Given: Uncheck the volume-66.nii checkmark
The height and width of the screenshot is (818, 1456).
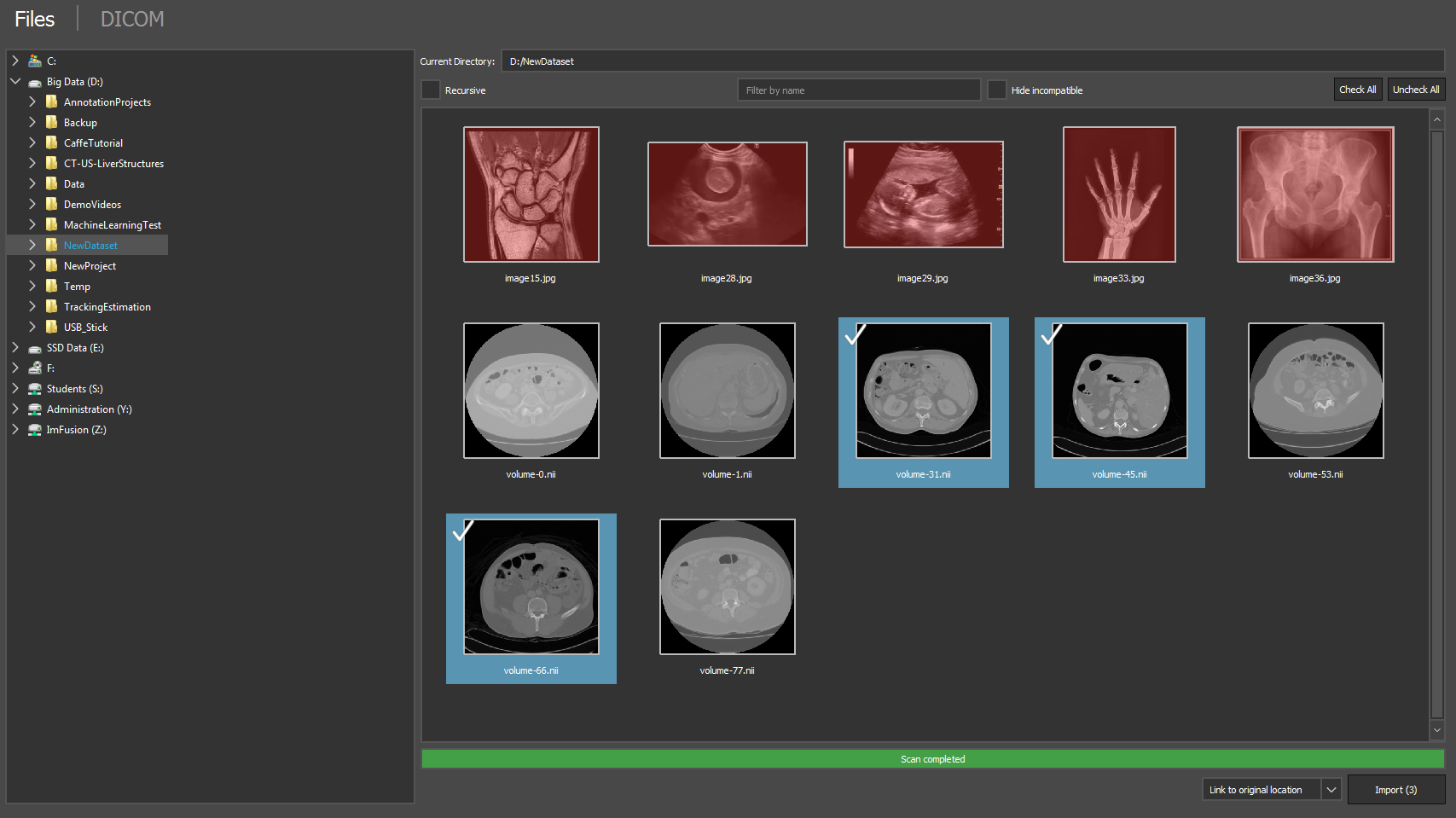Looking at the screenshot, I should click(463, 530).
